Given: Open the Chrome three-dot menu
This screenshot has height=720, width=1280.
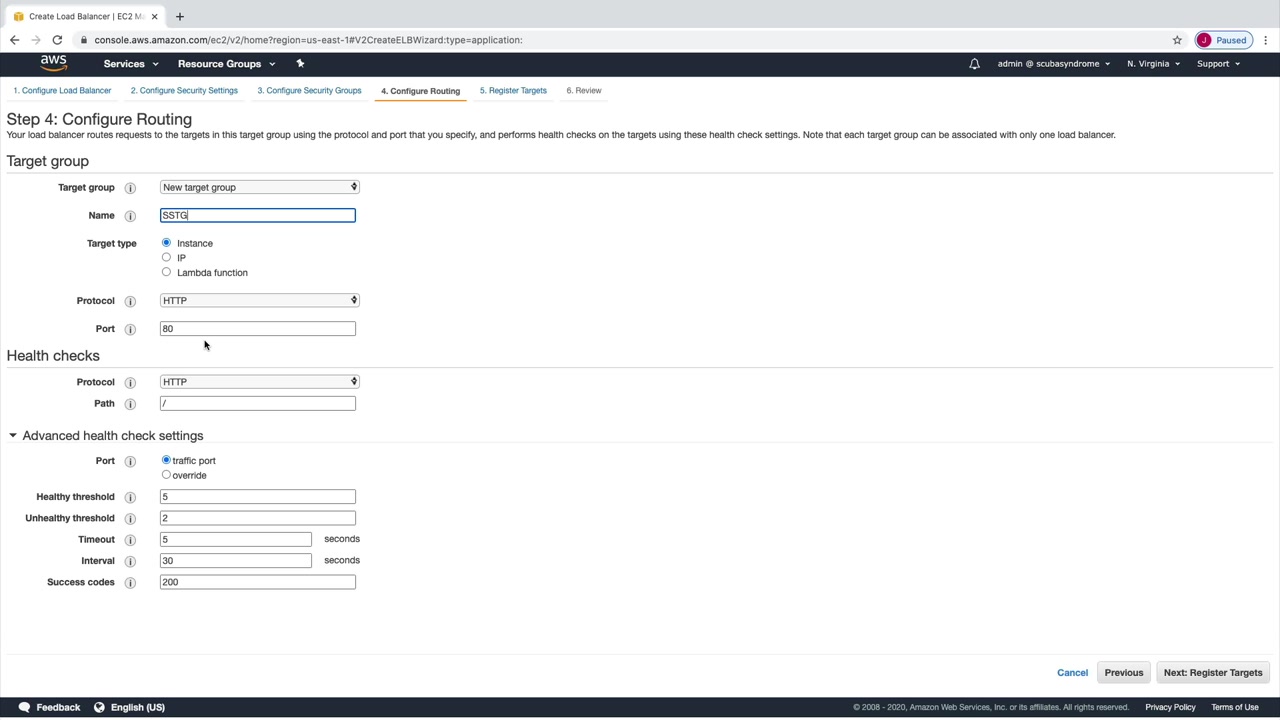Looking at the screenshot, I should (x=1266, y=40).
